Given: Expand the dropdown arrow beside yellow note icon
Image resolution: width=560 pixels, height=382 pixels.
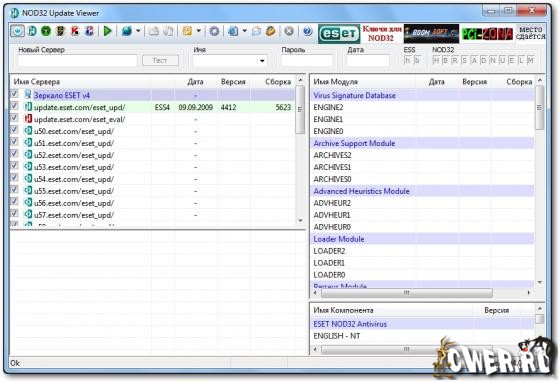Looking at the screenshot, I should pyautogui.click(x=199, y=31).
